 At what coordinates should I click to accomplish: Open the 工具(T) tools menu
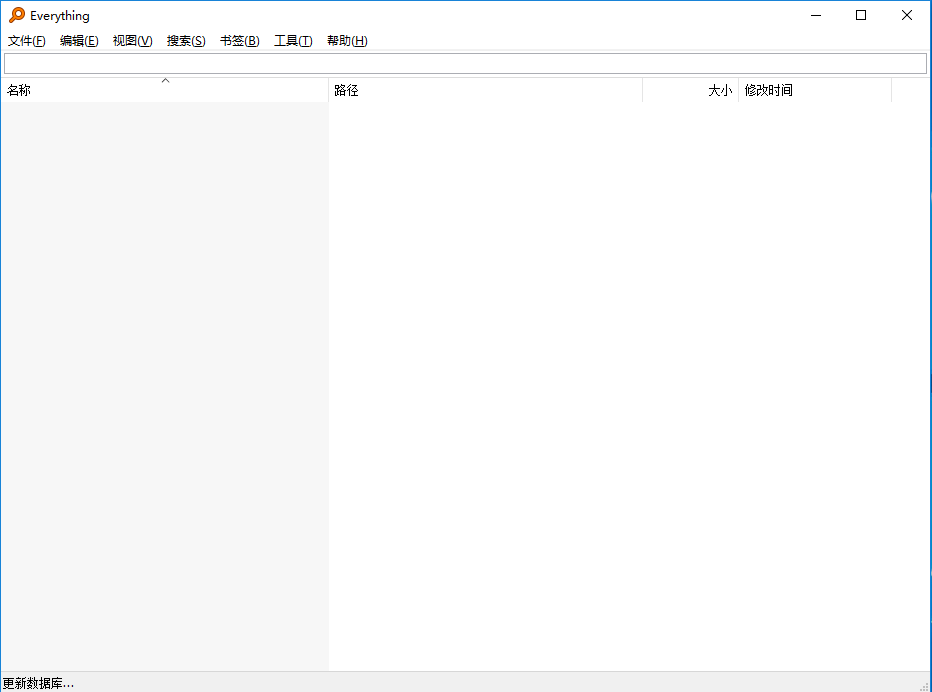tap(292, 41)
